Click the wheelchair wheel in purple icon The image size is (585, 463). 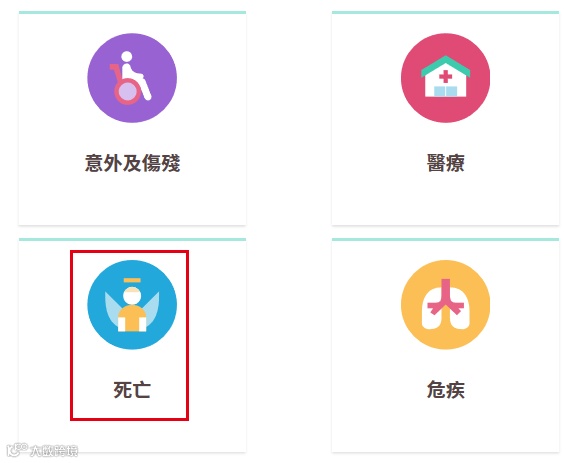click(128, 91)
